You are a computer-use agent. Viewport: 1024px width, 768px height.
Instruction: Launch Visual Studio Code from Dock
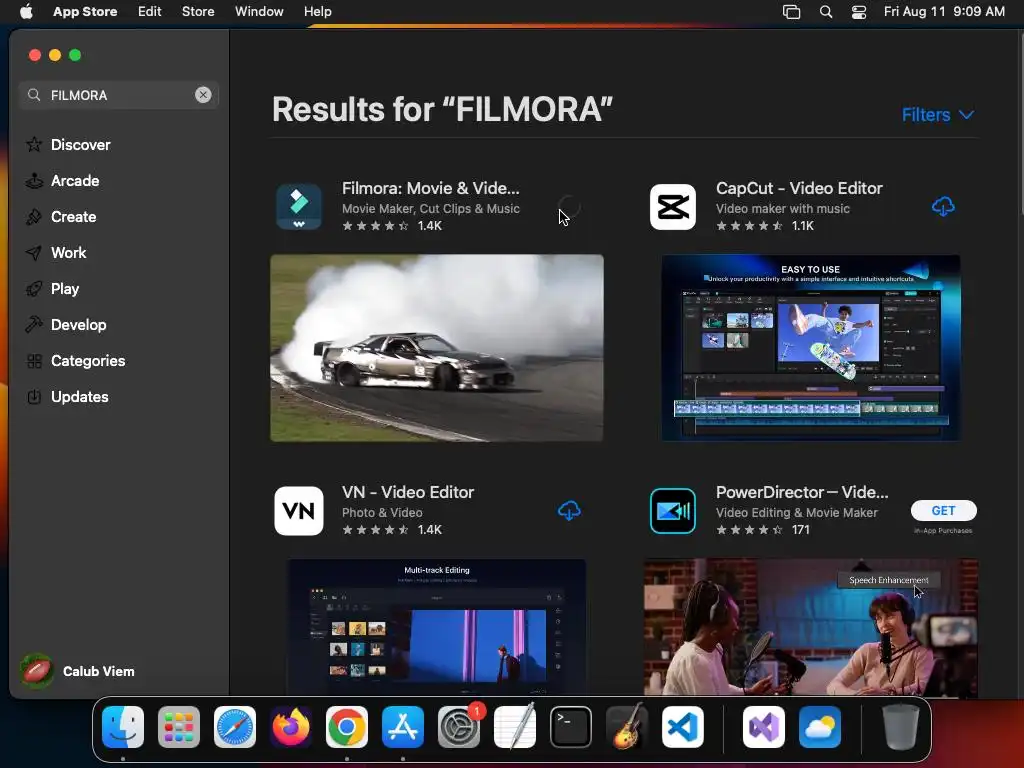coord(683,727)
